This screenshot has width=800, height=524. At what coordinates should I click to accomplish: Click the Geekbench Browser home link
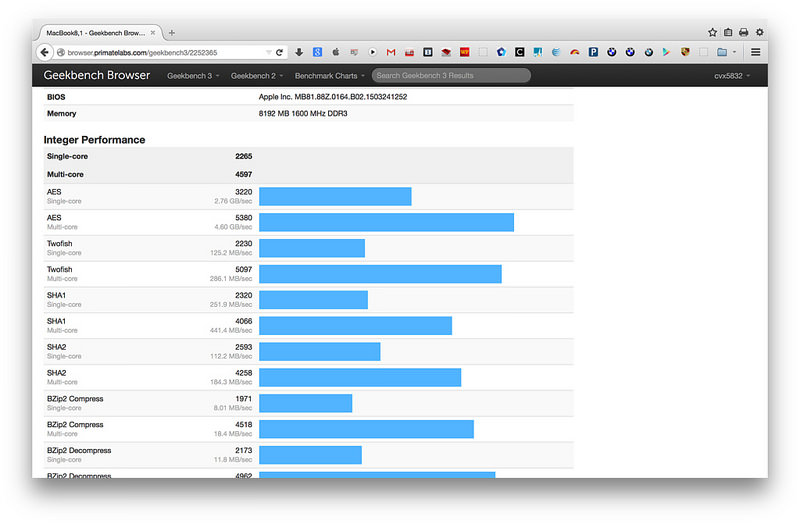click(x=96, y=75)
